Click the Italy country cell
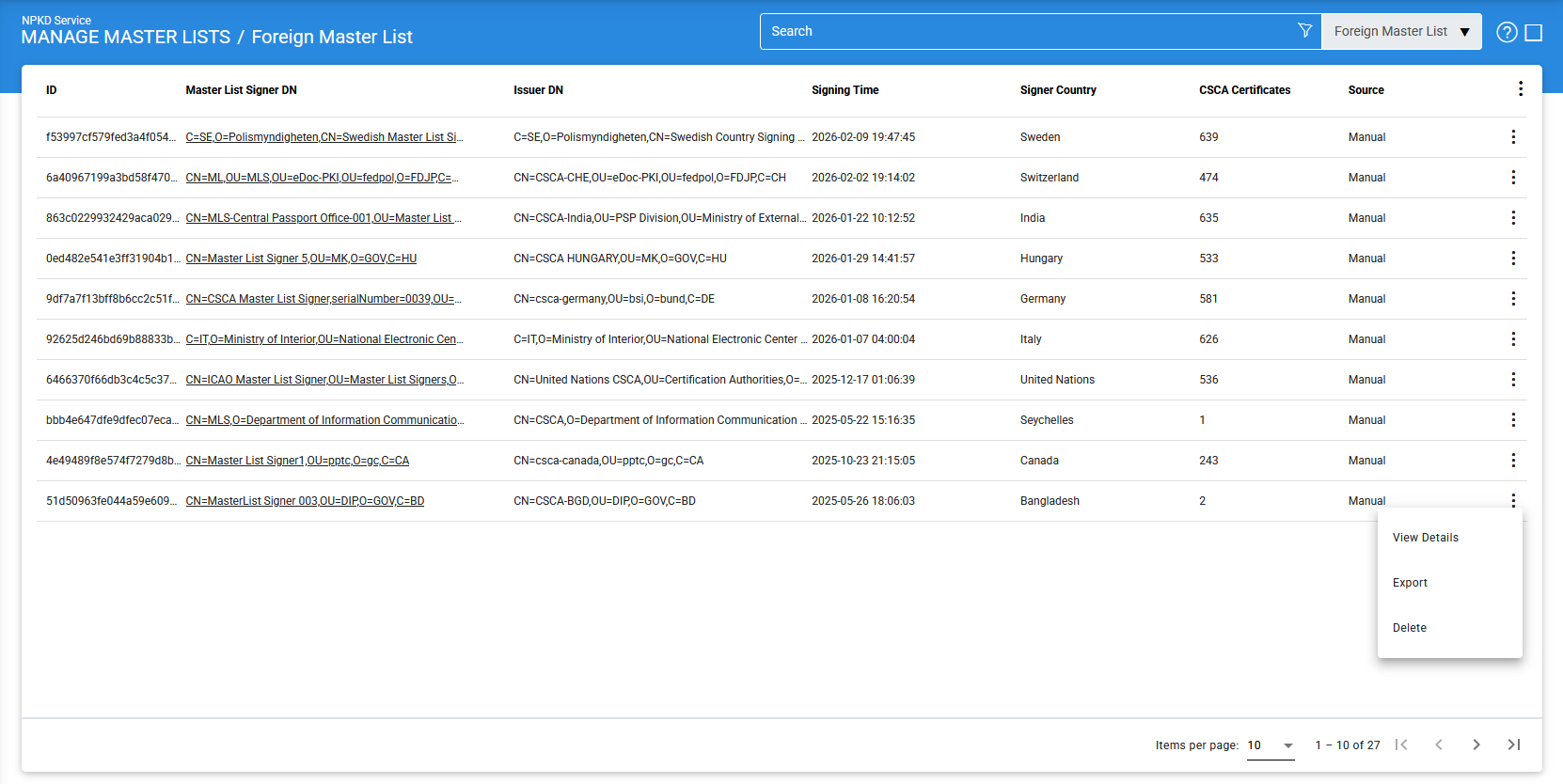The width and height of the screenshot is (1563, 784). (x=1031, y=339)
